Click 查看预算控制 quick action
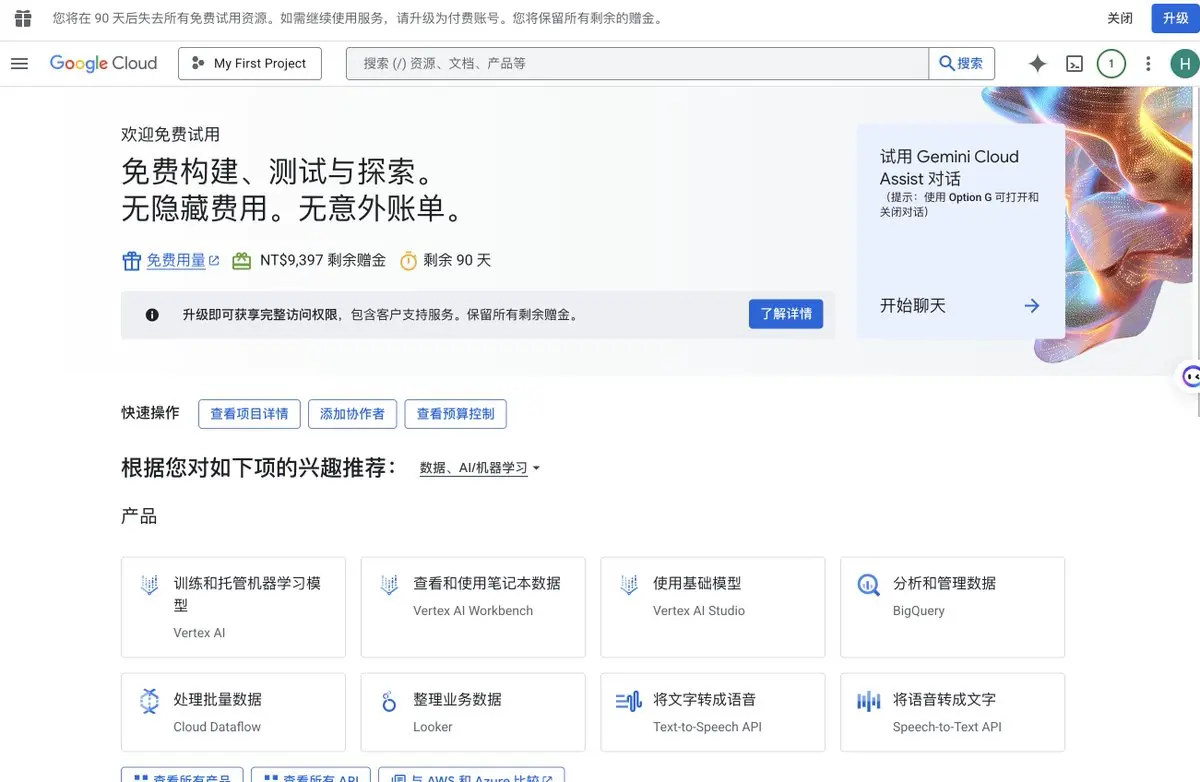This screenshot has height=782, width=1200. pos(455,414)
